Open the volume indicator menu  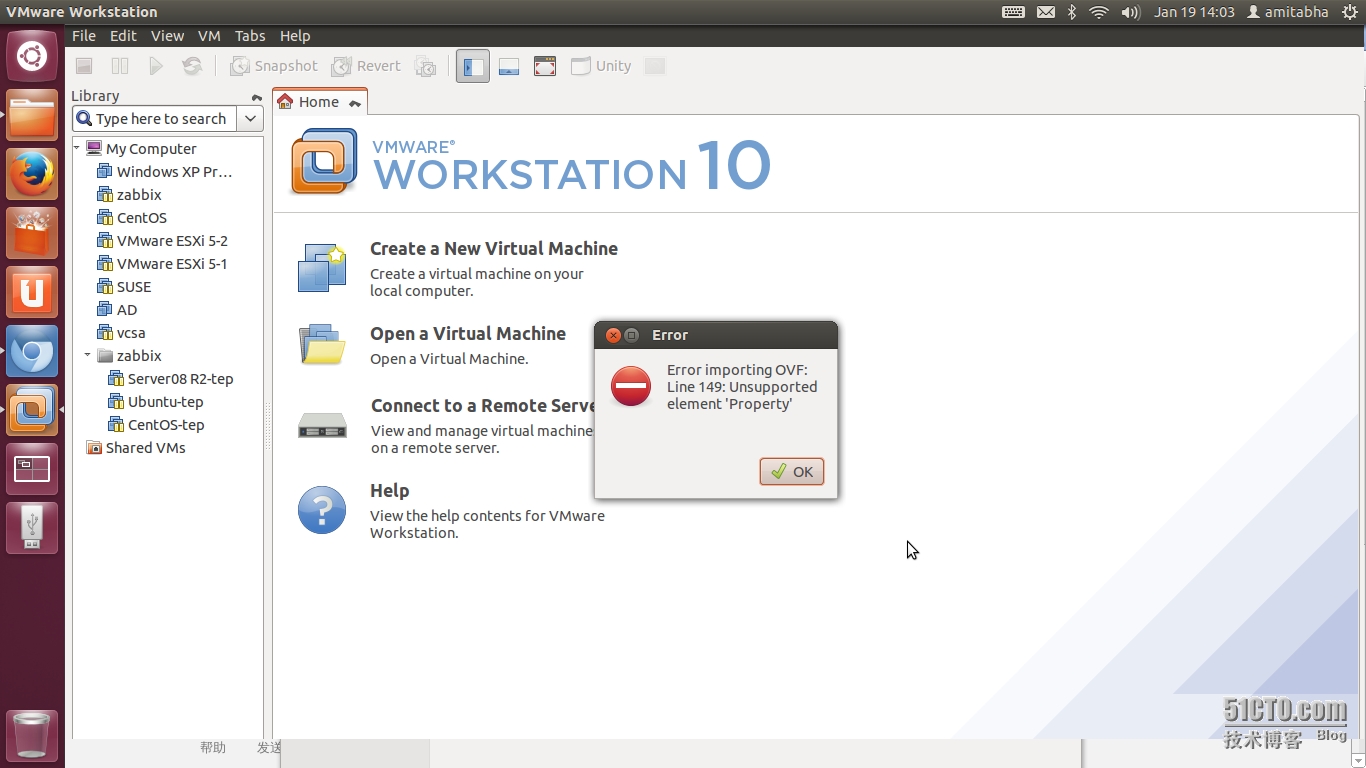coord(1131,12)
